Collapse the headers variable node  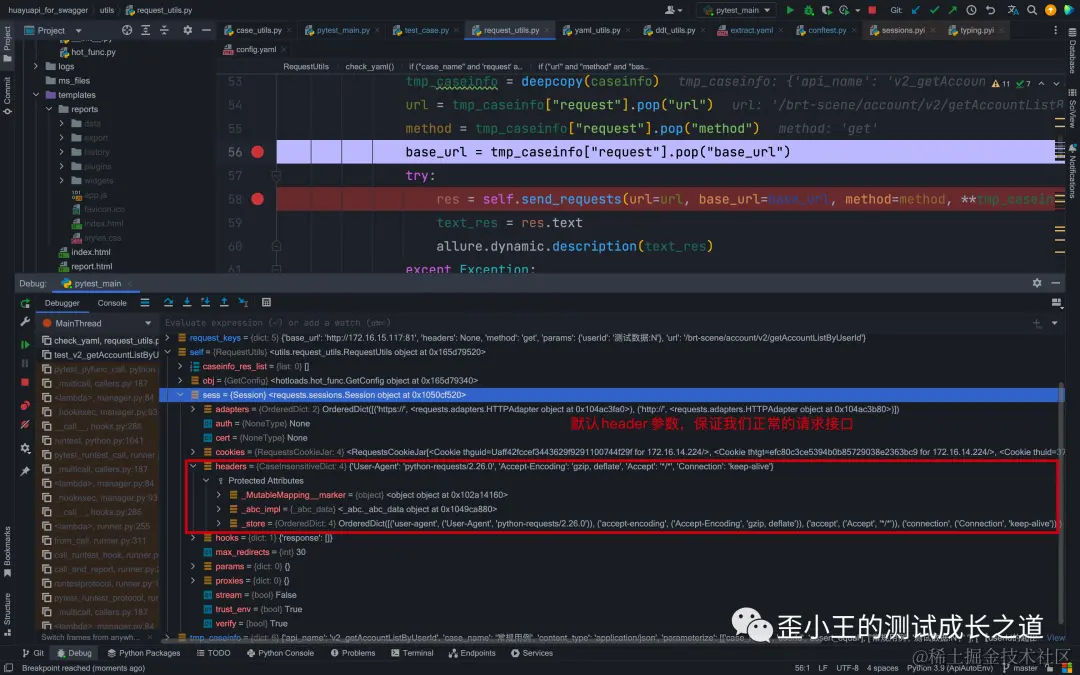pyautogui.click(x=193, y=466)
